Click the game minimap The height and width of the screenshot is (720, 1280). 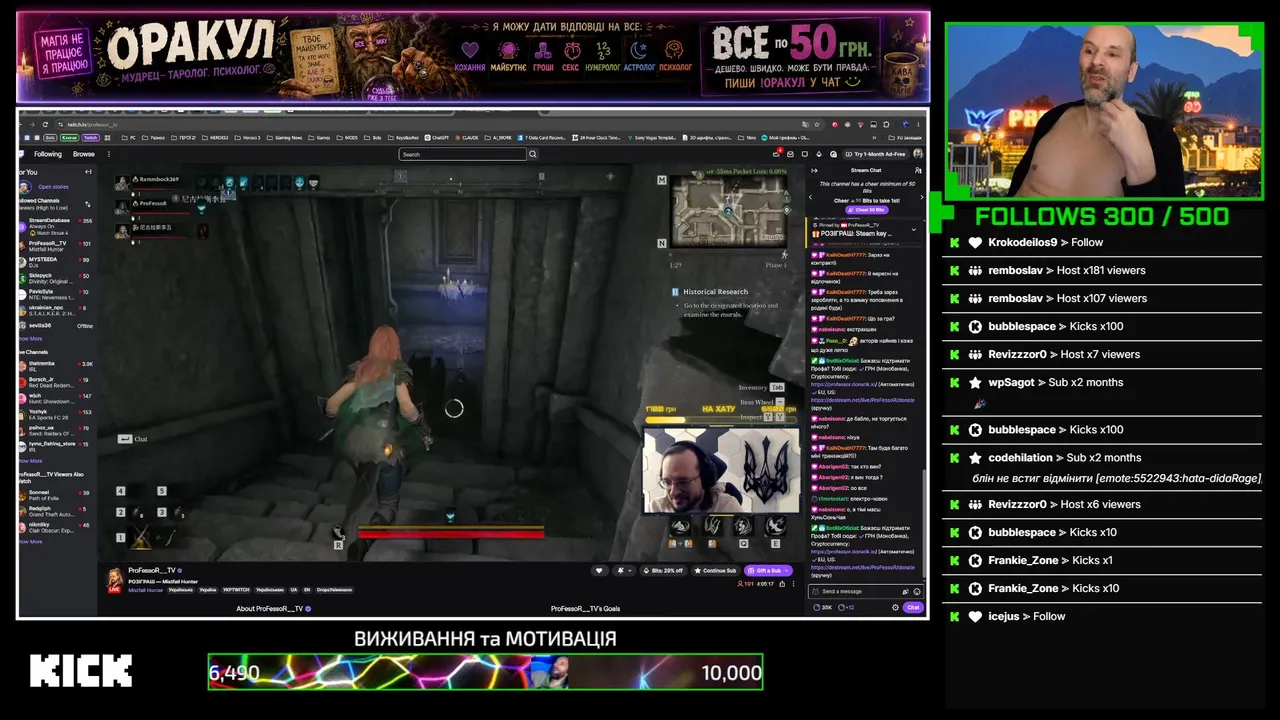click(x=729, y=210)
